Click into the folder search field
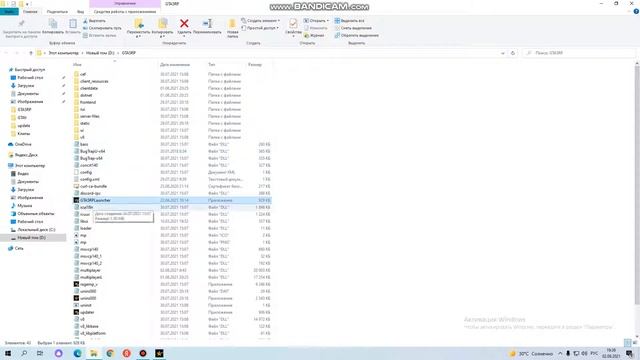Viewport: 640px width, 360px height. click(x=579, y=53)
